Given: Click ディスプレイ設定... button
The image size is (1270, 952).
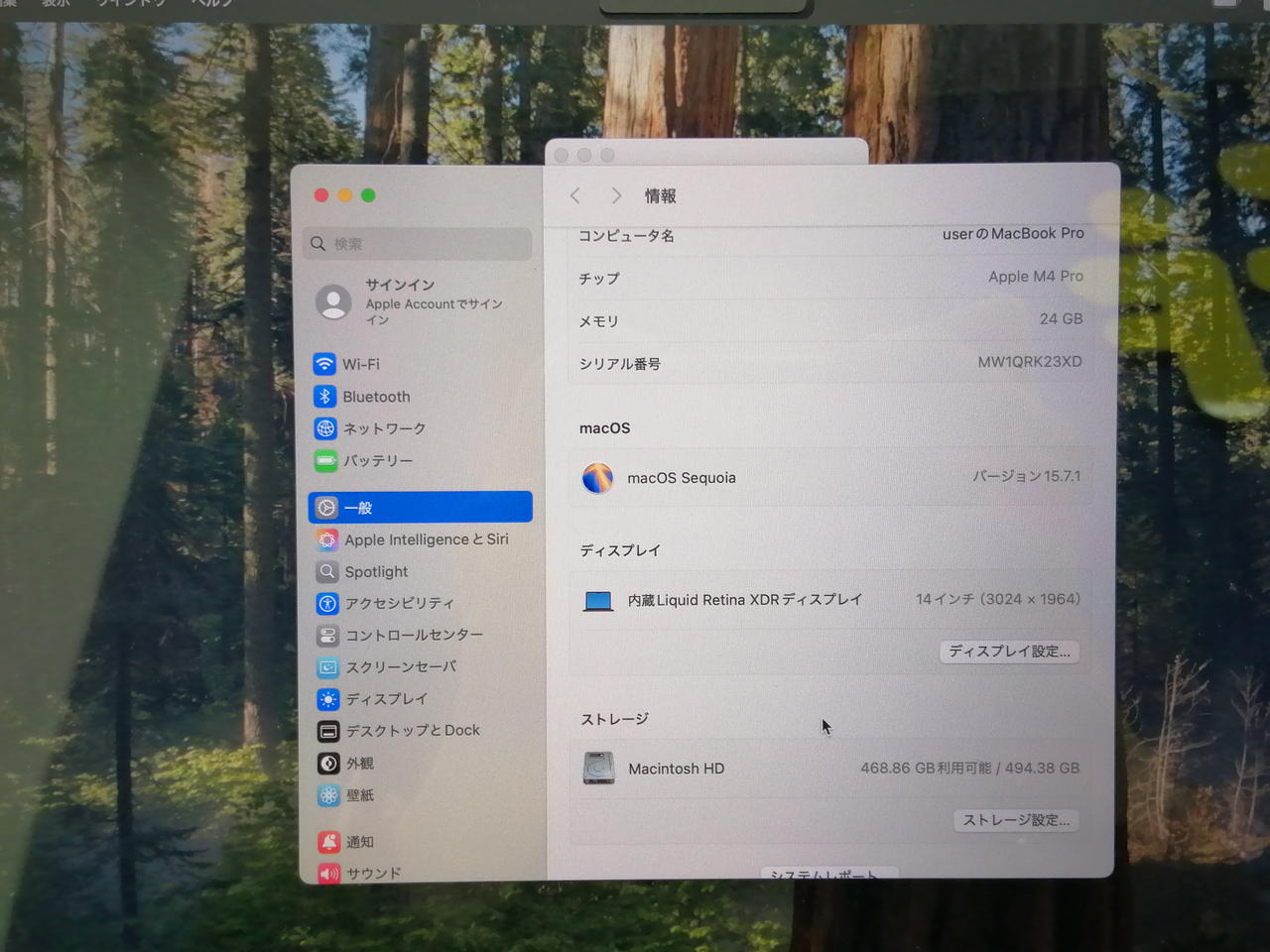Looking at the screenshot, I should pos(1009,652).
